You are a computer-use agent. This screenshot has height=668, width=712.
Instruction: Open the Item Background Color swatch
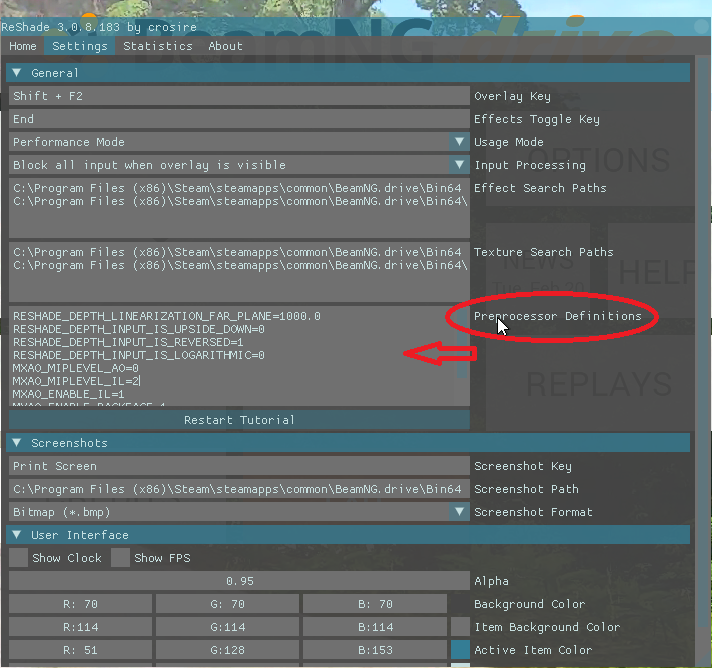pyautogui.click(x=460, y=627)
